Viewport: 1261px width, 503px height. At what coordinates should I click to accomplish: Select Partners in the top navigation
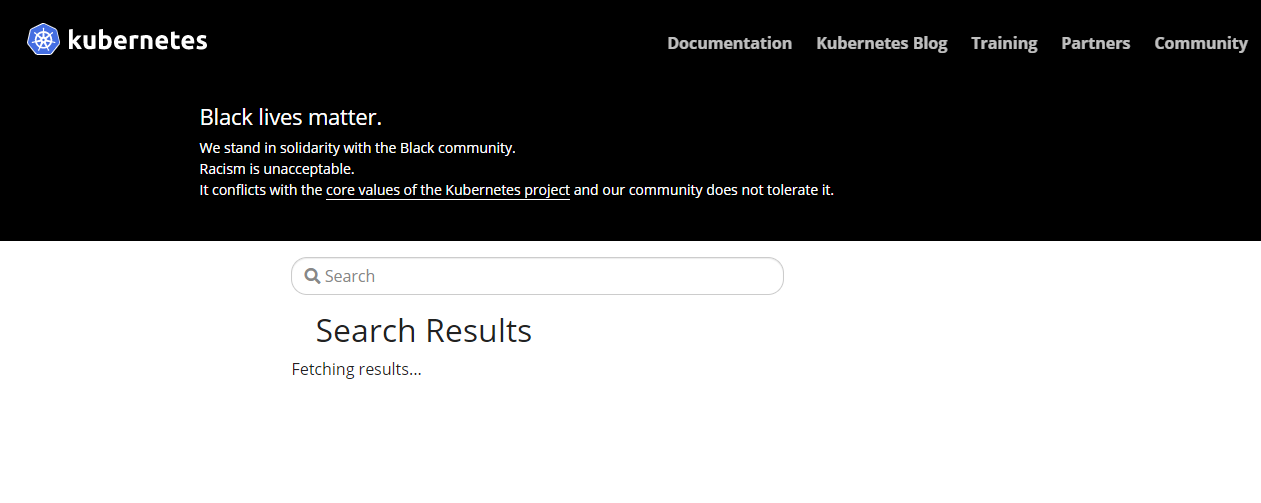[1095, 43]
